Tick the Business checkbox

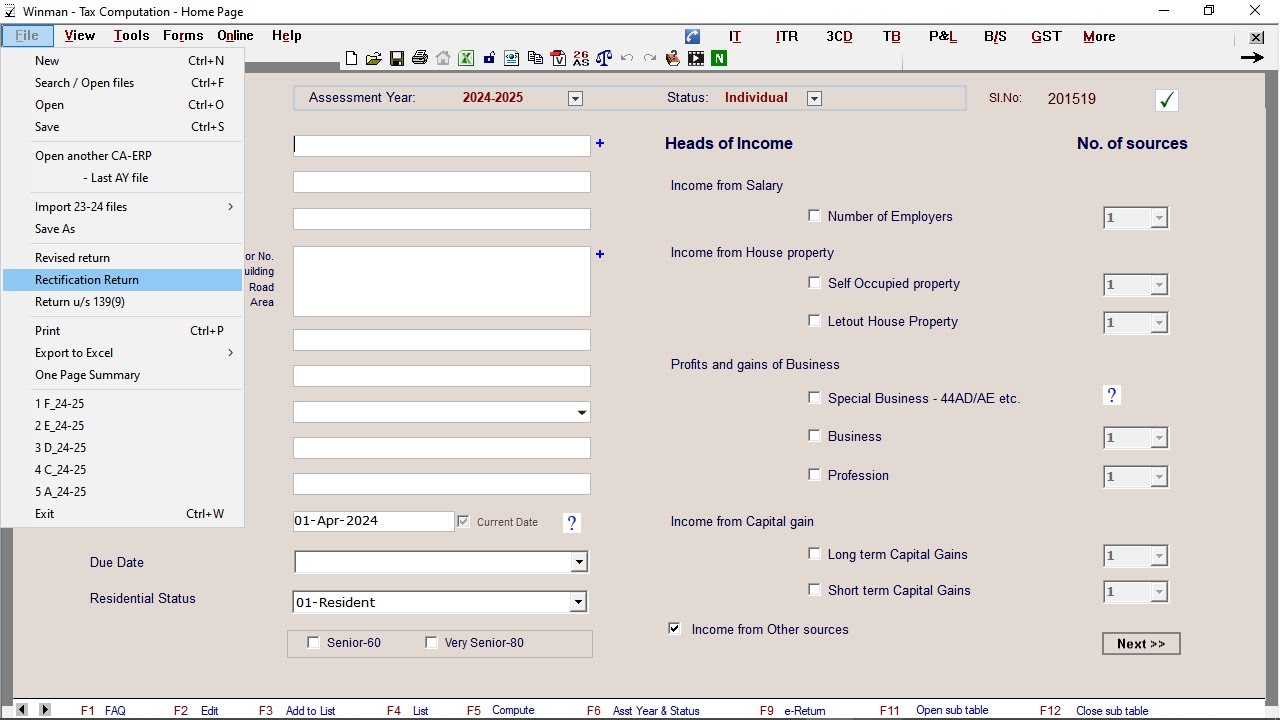click(x=814, y=436)
